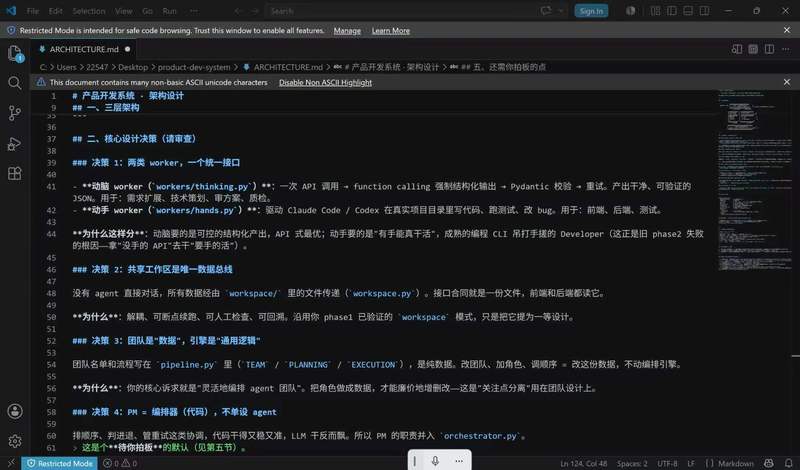This screenshot has height=470, width=800.
Task: Open the Edit menu
Action: (x=56, y=11)
